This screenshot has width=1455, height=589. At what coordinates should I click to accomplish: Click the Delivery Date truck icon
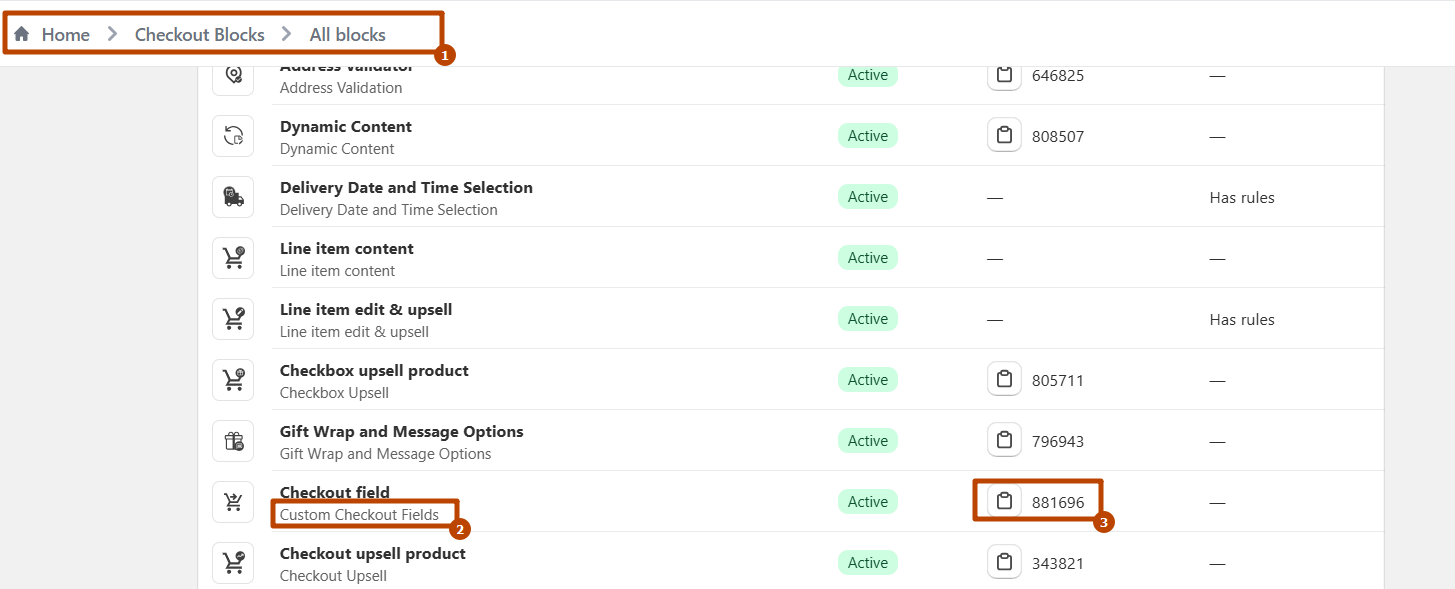[x=233, y=197]
